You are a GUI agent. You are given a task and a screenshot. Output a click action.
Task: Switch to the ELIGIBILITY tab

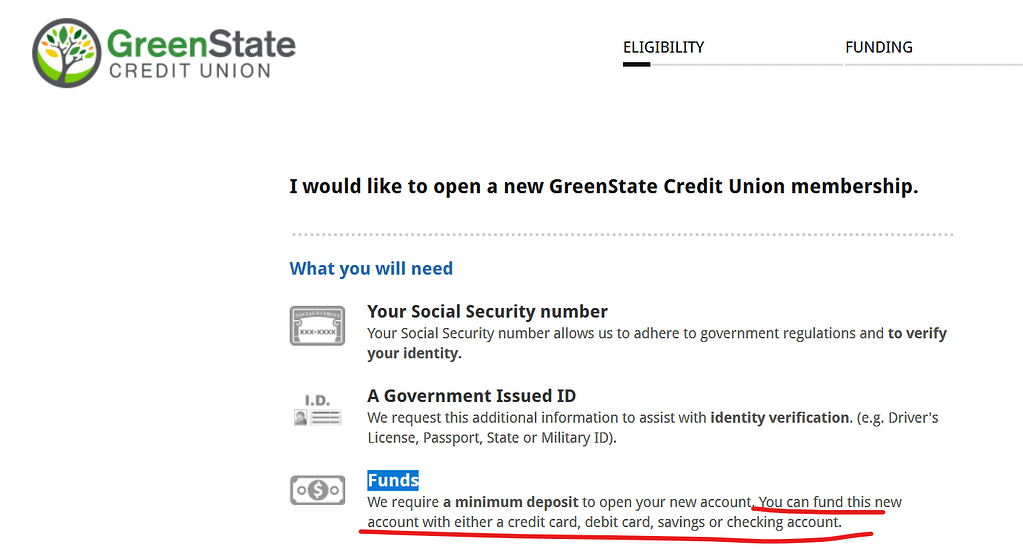[663, 47]
